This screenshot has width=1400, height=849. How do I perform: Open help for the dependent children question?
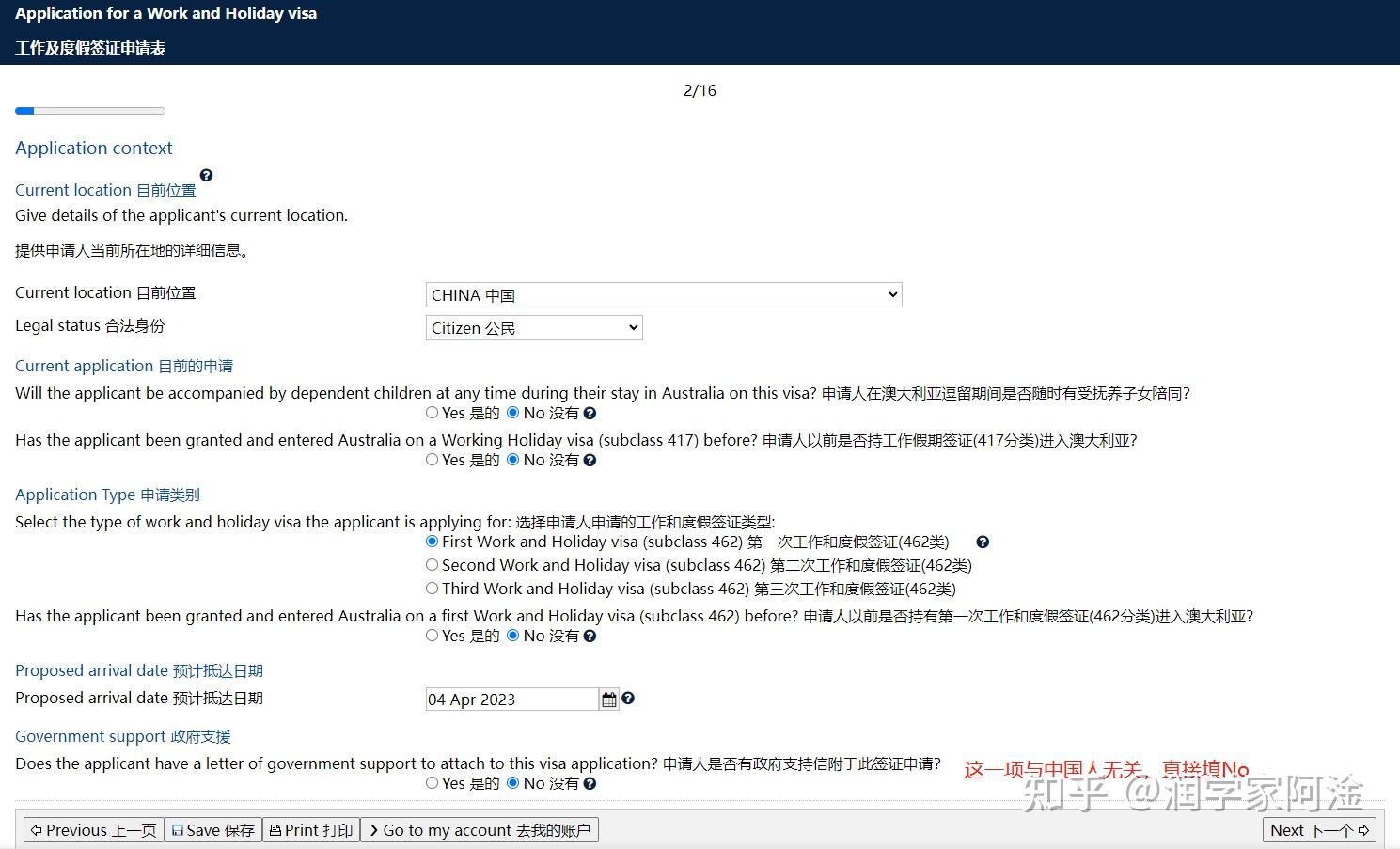590,413
